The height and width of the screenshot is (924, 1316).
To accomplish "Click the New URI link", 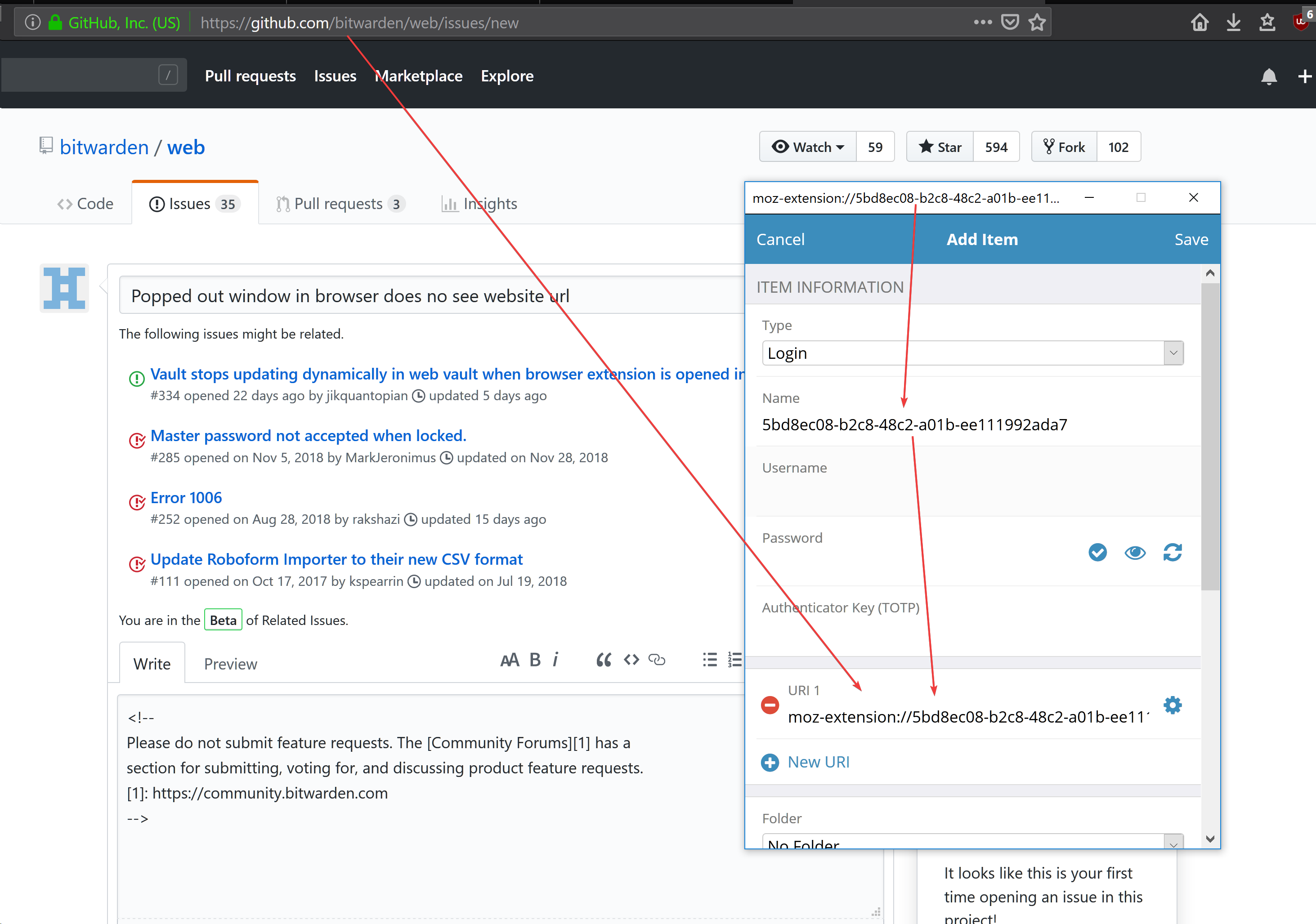I will tap(819, 763).
